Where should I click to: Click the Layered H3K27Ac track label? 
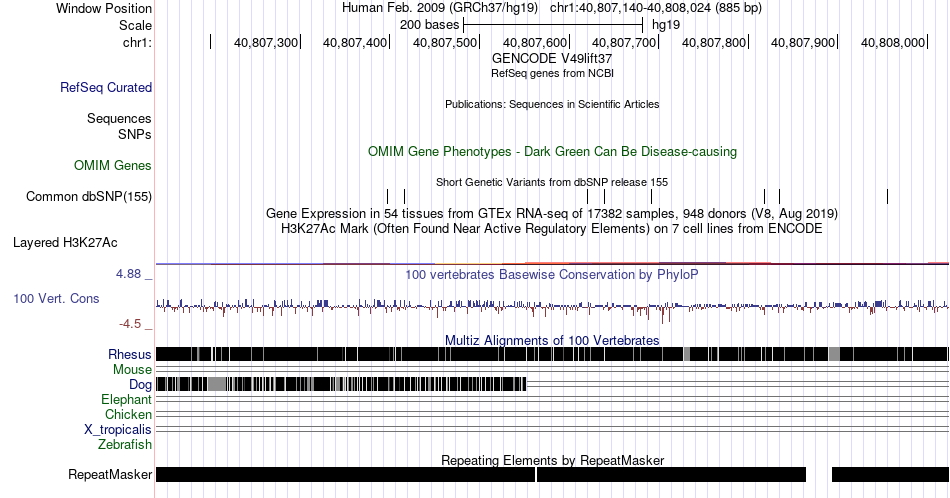coord(65,242)
